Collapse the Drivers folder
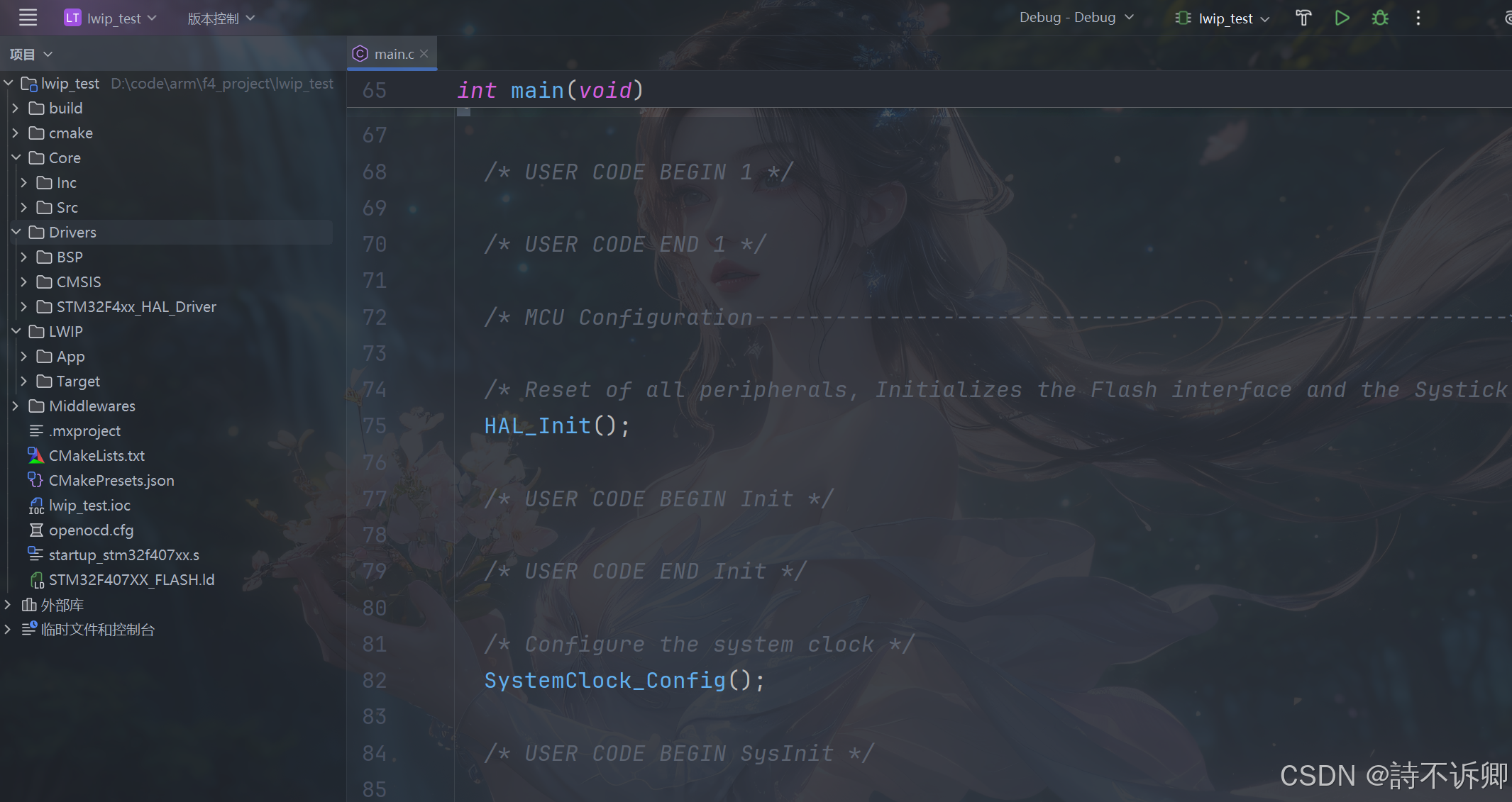 pyautogui.click(x=15, y=233)
